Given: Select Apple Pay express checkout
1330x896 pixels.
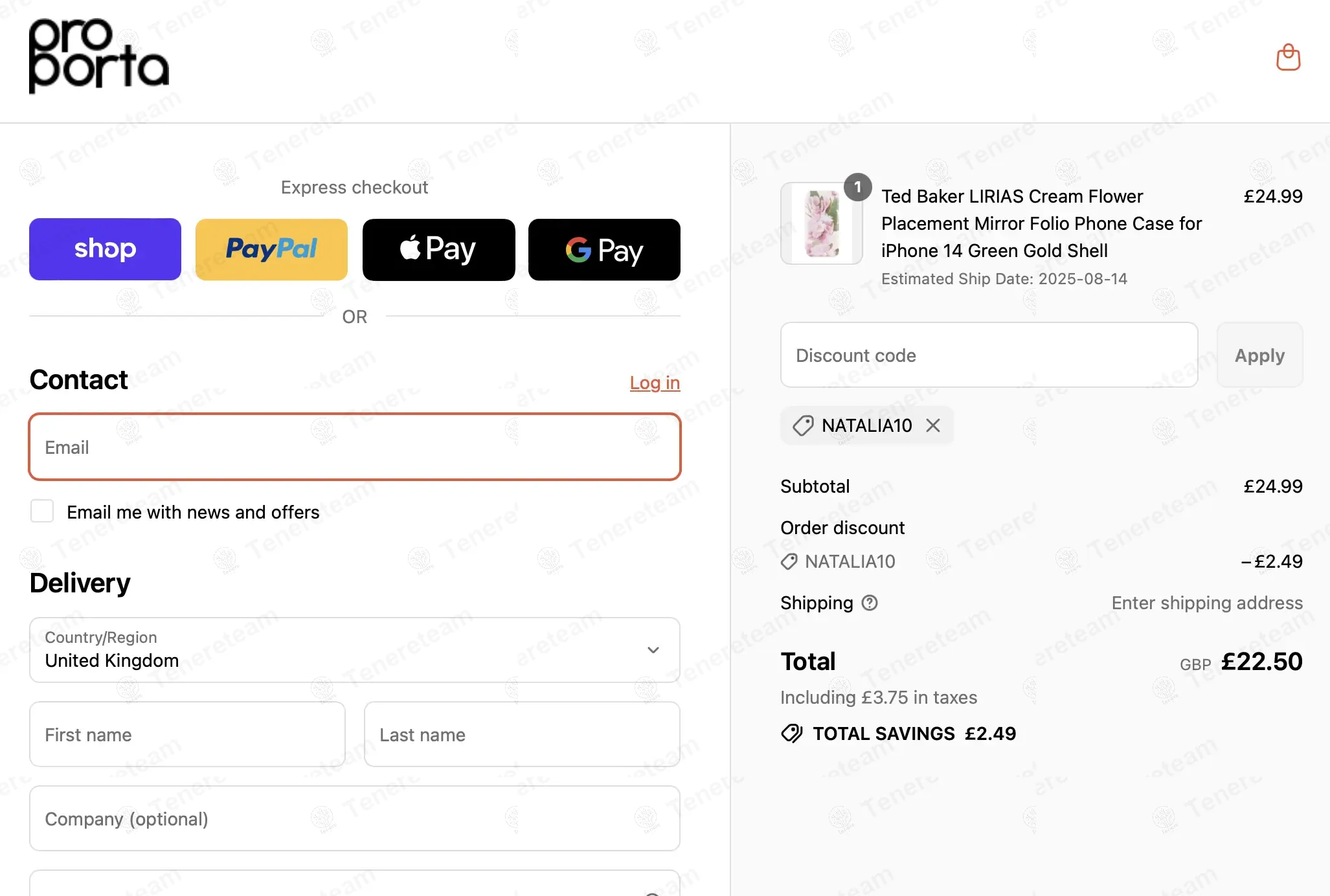Looking at the screenshot, I should tap(438, 249).
